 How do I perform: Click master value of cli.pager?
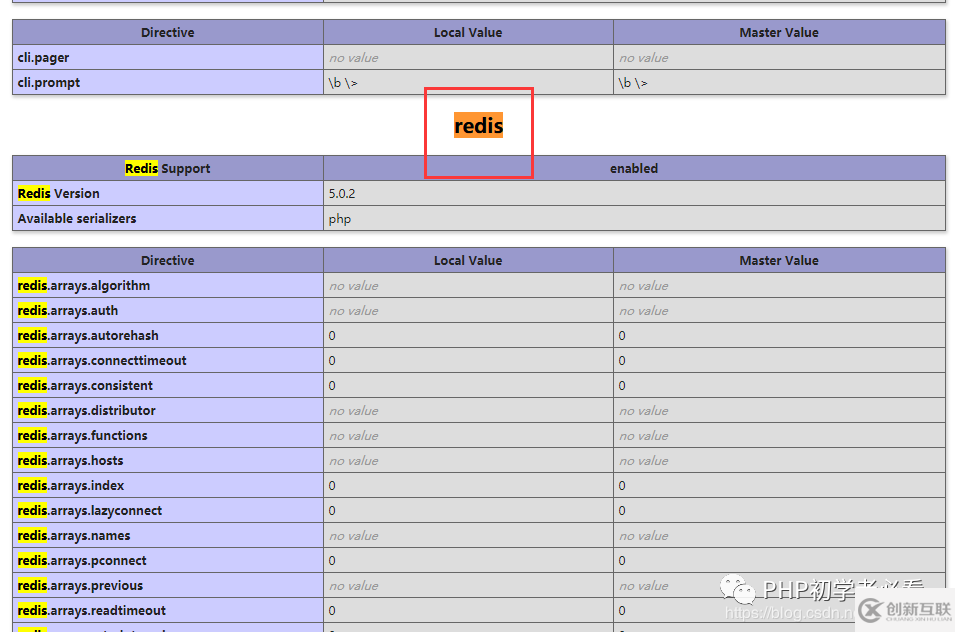point(779,57)
